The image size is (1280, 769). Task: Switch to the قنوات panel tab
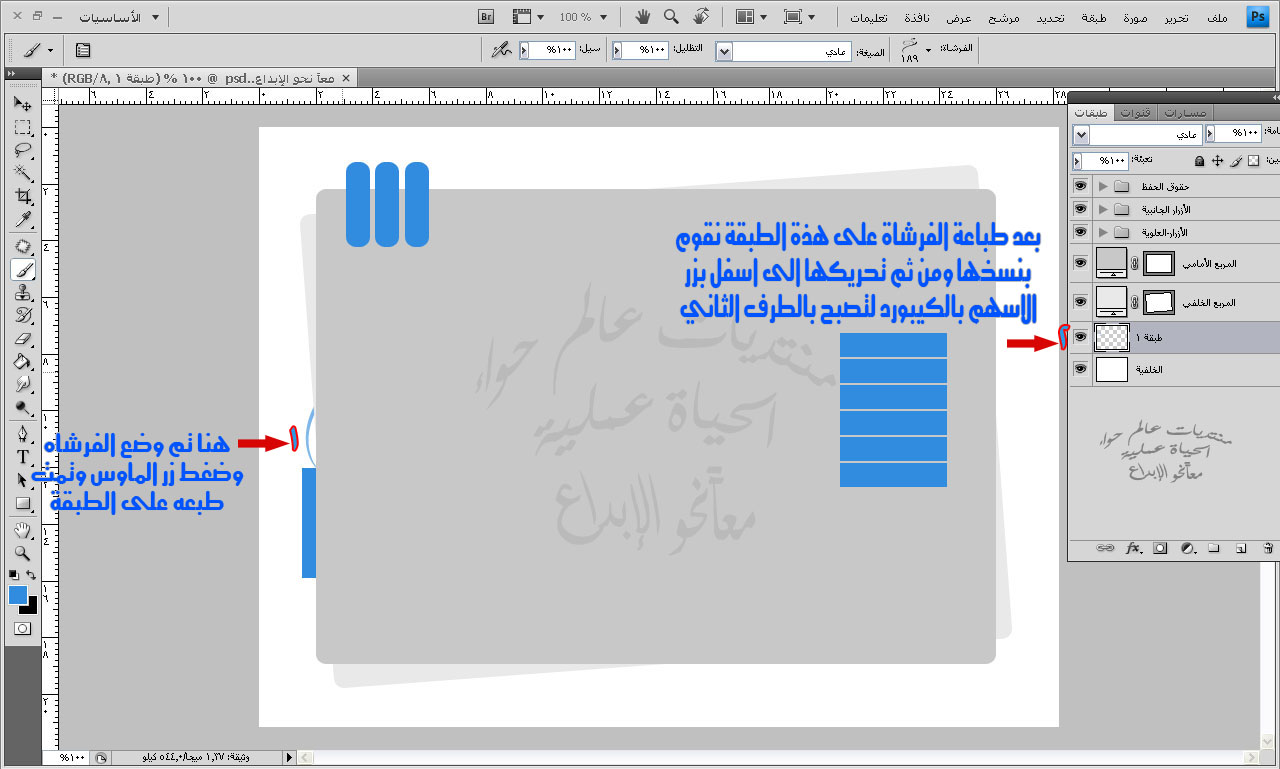click(1134, 113)
